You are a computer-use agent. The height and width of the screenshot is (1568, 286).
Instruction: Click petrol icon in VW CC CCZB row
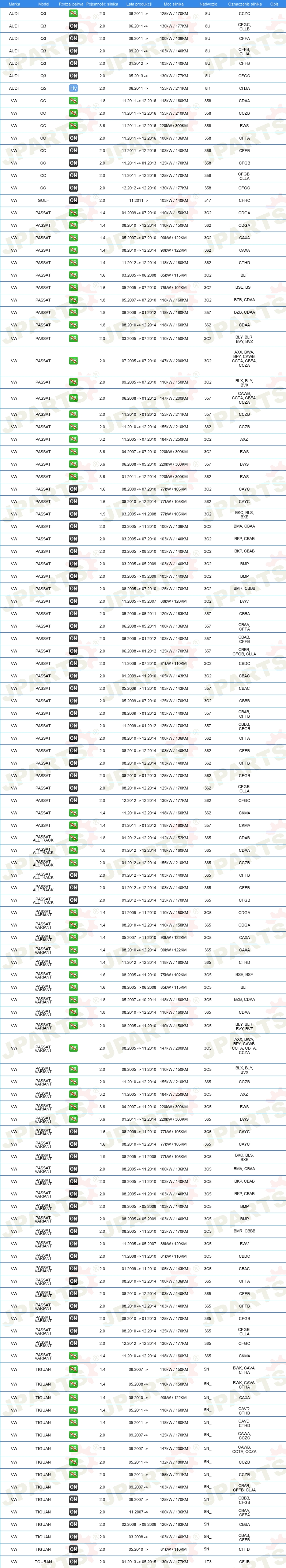(x=74, y=113)
